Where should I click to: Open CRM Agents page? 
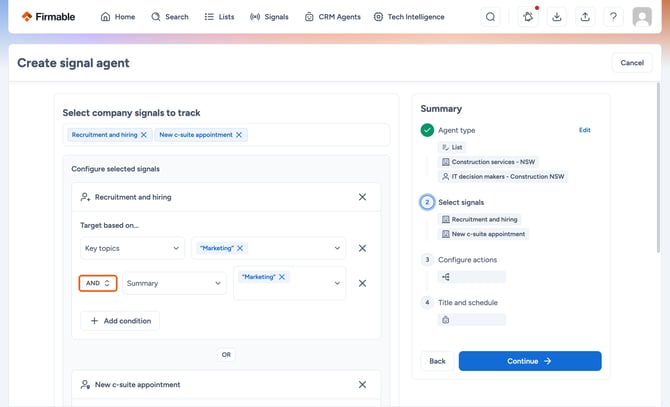click(333, 17)
